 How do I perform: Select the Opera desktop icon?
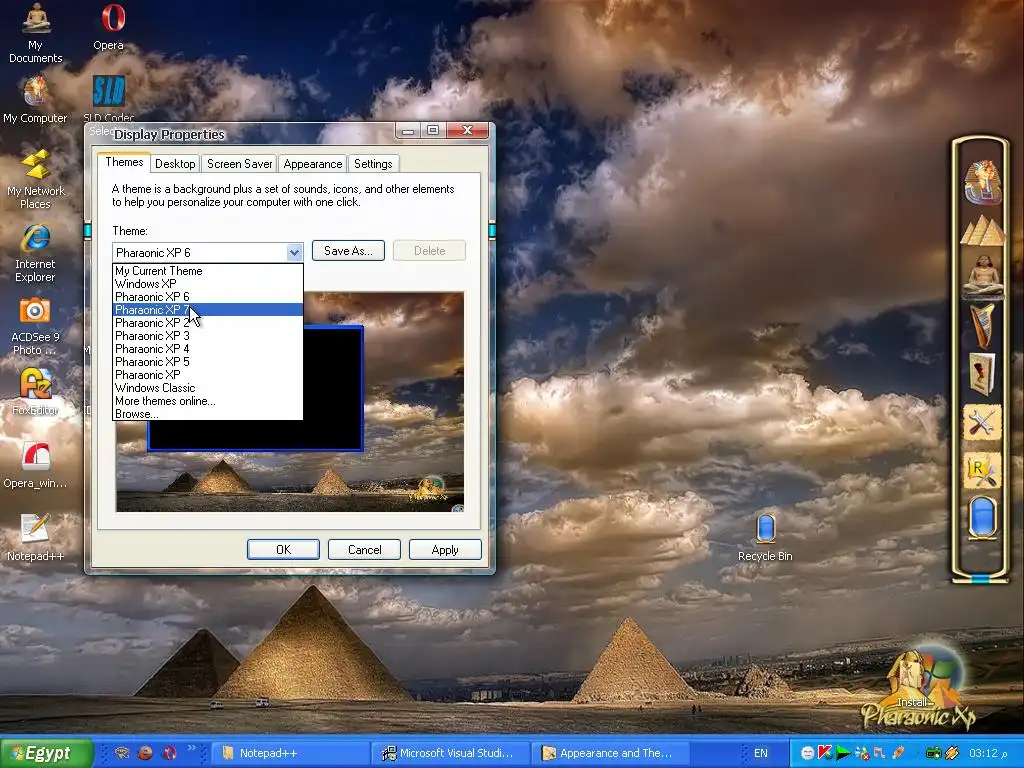[108, 27]
